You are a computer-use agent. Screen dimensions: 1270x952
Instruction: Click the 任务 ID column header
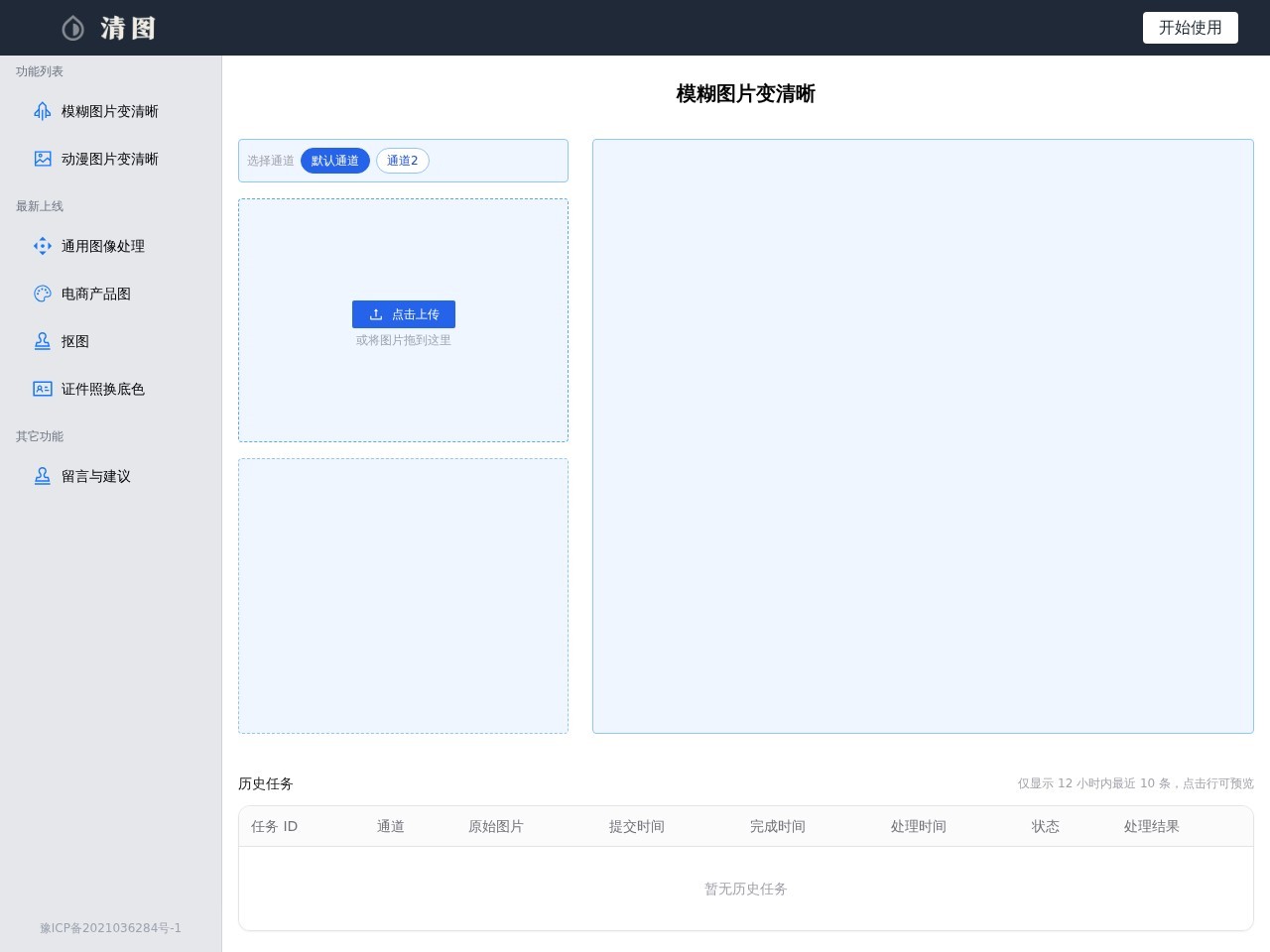click(274, 826)
